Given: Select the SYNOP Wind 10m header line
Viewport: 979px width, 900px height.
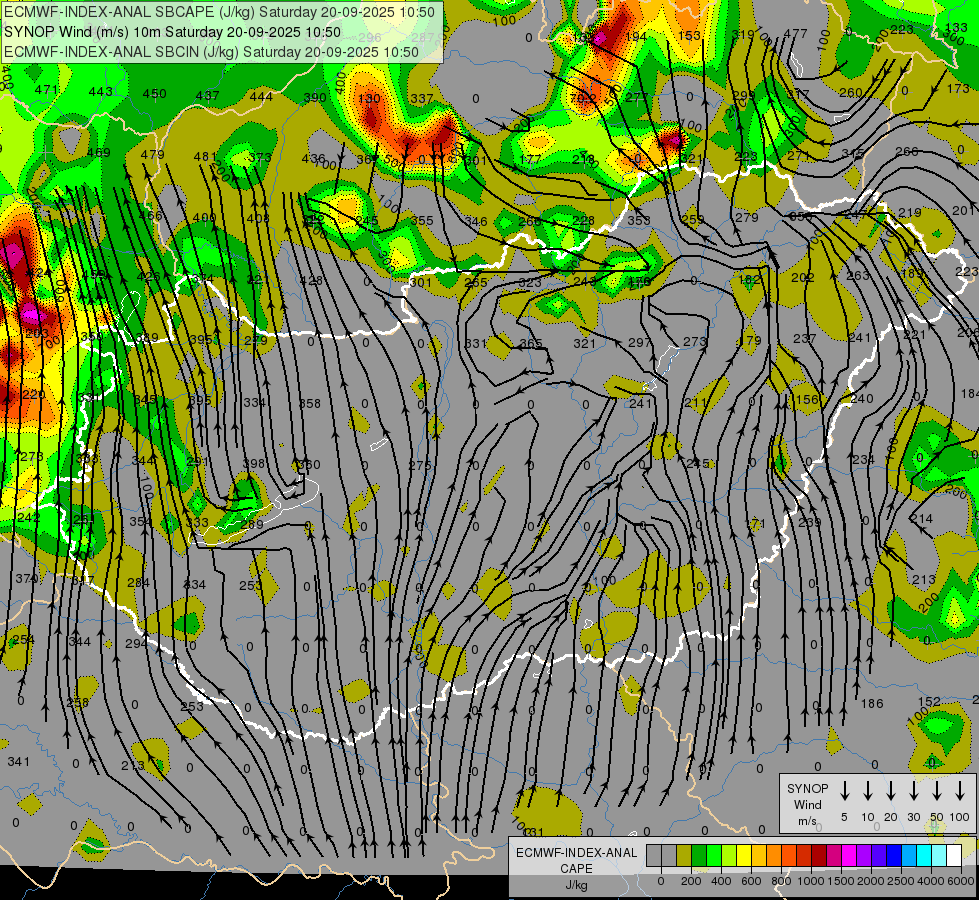Looking at the screenshot, I should coord(172,32).
